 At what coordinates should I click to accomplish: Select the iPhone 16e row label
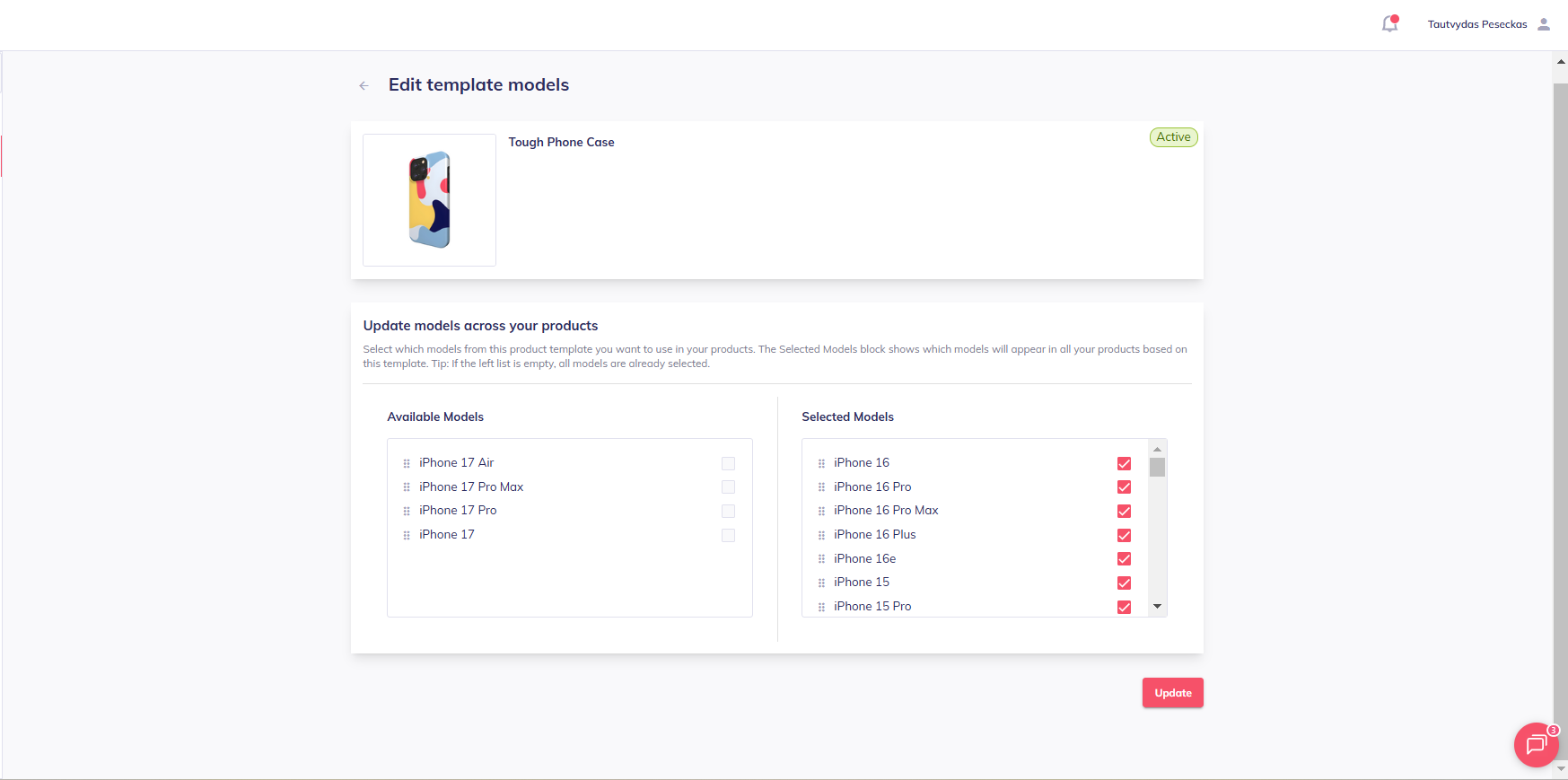pos(864,558)
